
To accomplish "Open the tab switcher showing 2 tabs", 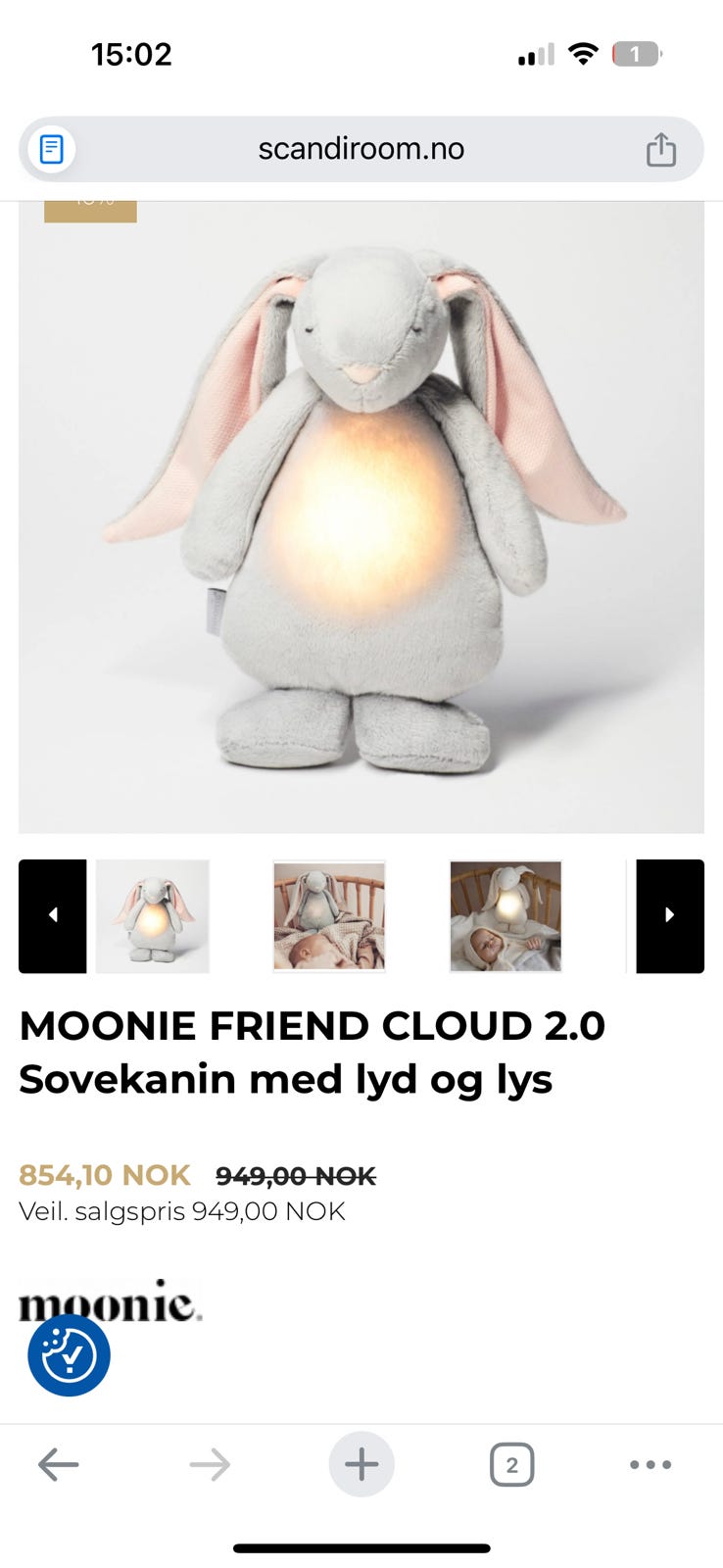I will coord(511,1465).
